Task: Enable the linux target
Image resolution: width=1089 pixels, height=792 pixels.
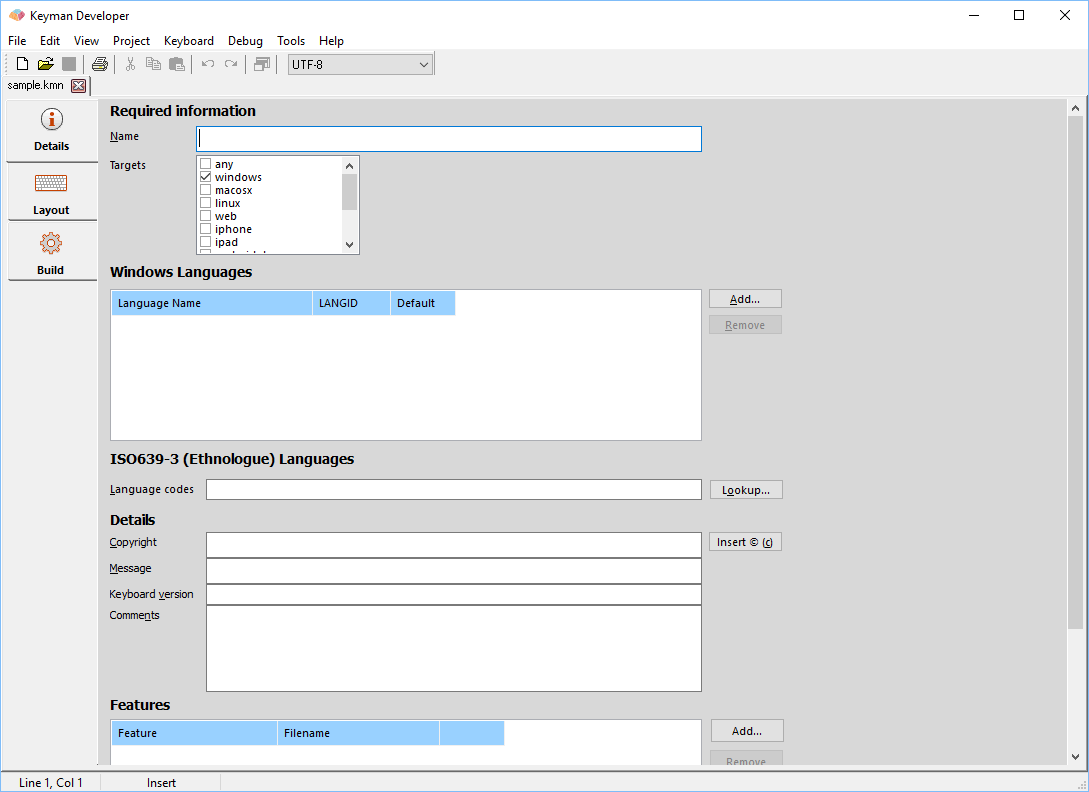Action: point(206,203)
